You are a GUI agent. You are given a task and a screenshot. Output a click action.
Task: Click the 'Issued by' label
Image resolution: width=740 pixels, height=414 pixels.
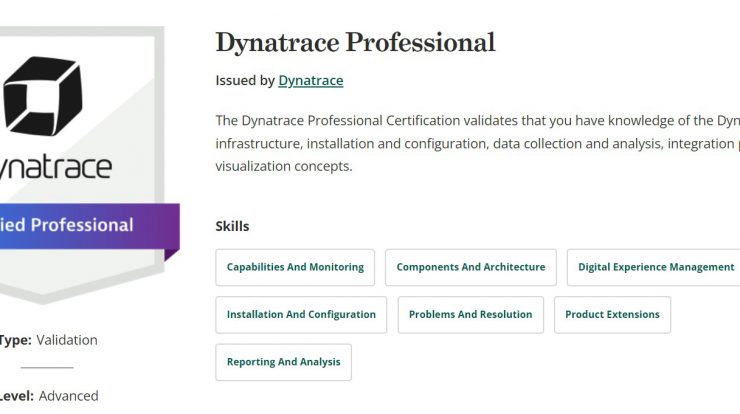pyautogui.click(x=245, y=81)
